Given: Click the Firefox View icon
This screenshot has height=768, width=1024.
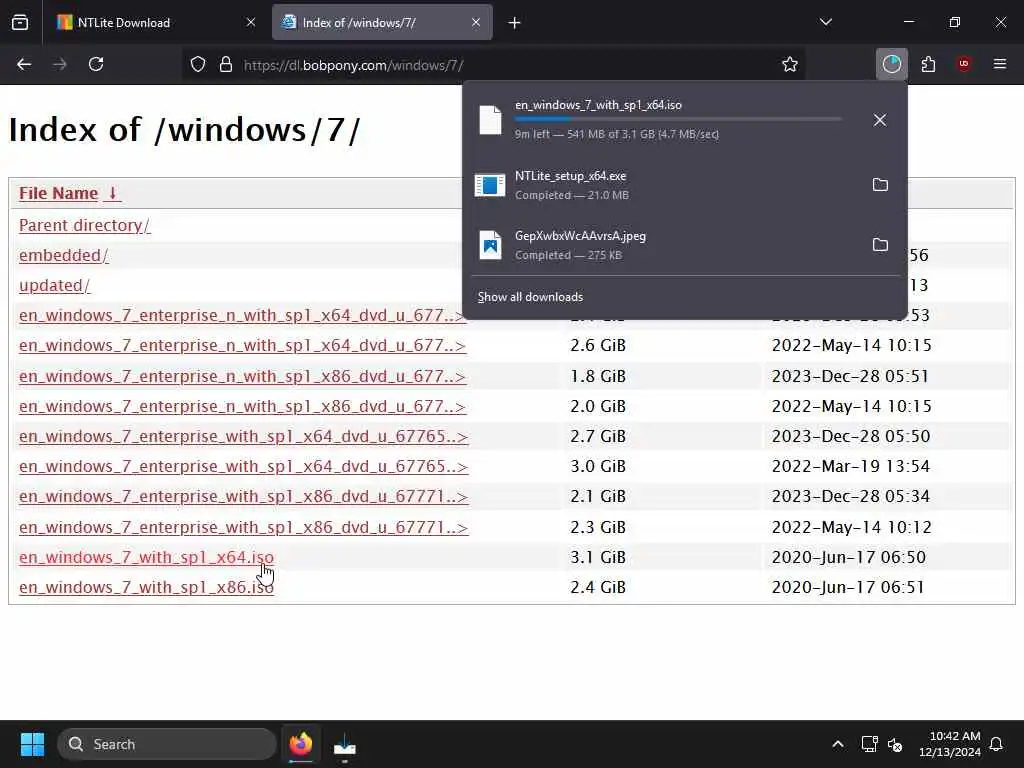Looking at the screenshot, I should pos(20,23).
